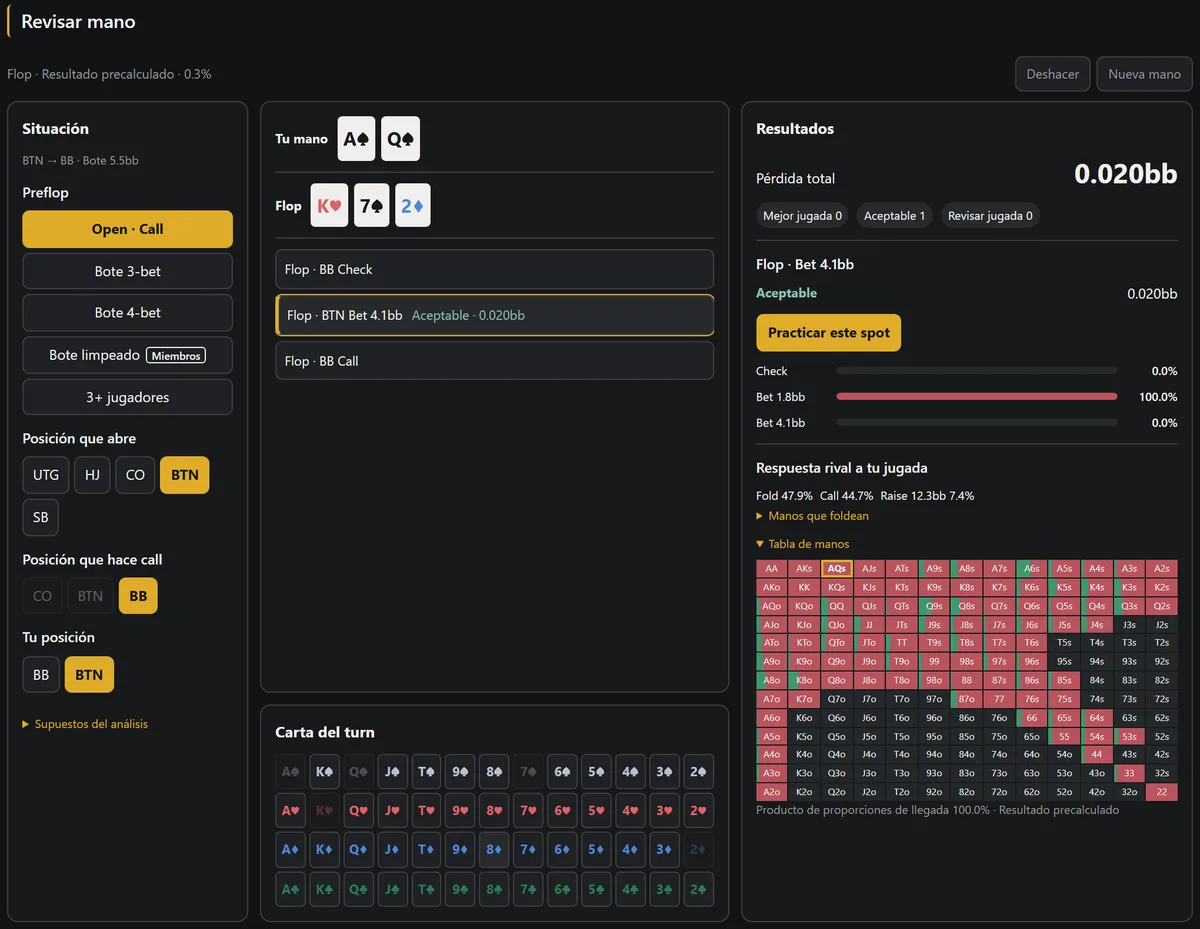Viewport: 1200px width, 929px height.
Task: Pick the ace of clubs turn card
Action: [x=291, y=888]
